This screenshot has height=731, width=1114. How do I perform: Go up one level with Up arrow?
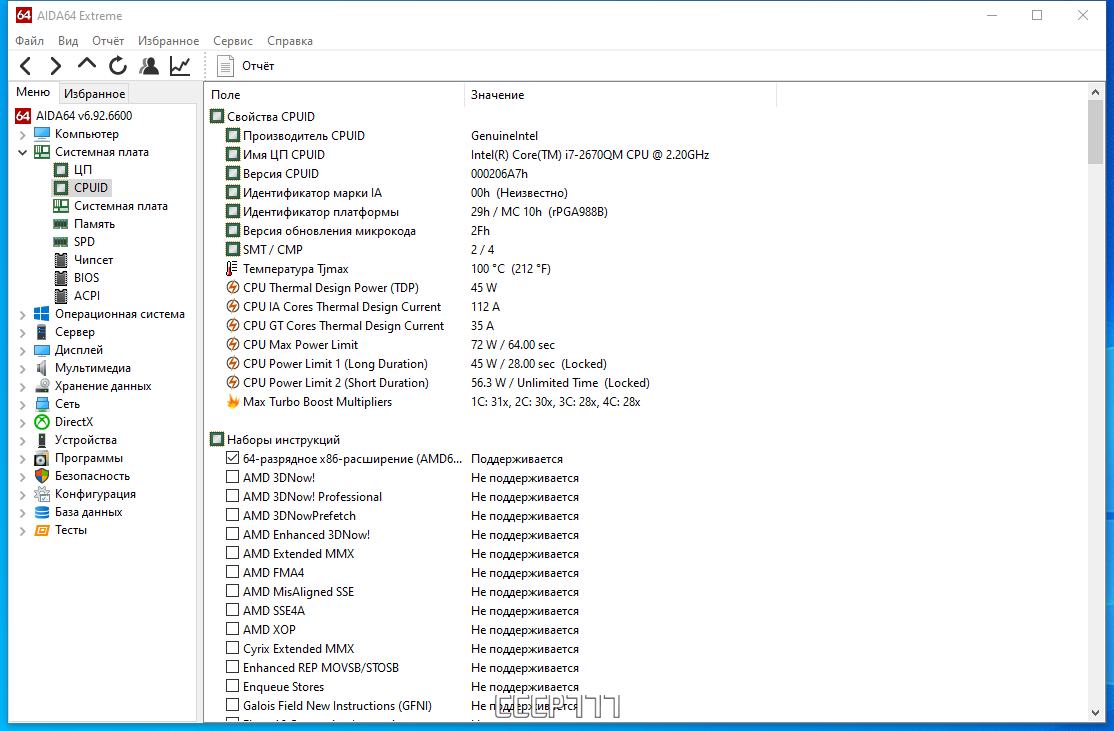pos(87,65)
